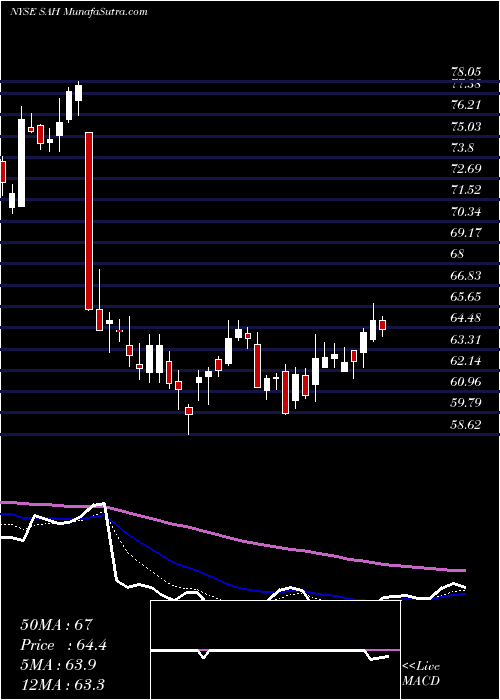Viewport: 500px width, 700px height.
Task: Select the 69.17 price axis label
Action: [x=466, y=233]
